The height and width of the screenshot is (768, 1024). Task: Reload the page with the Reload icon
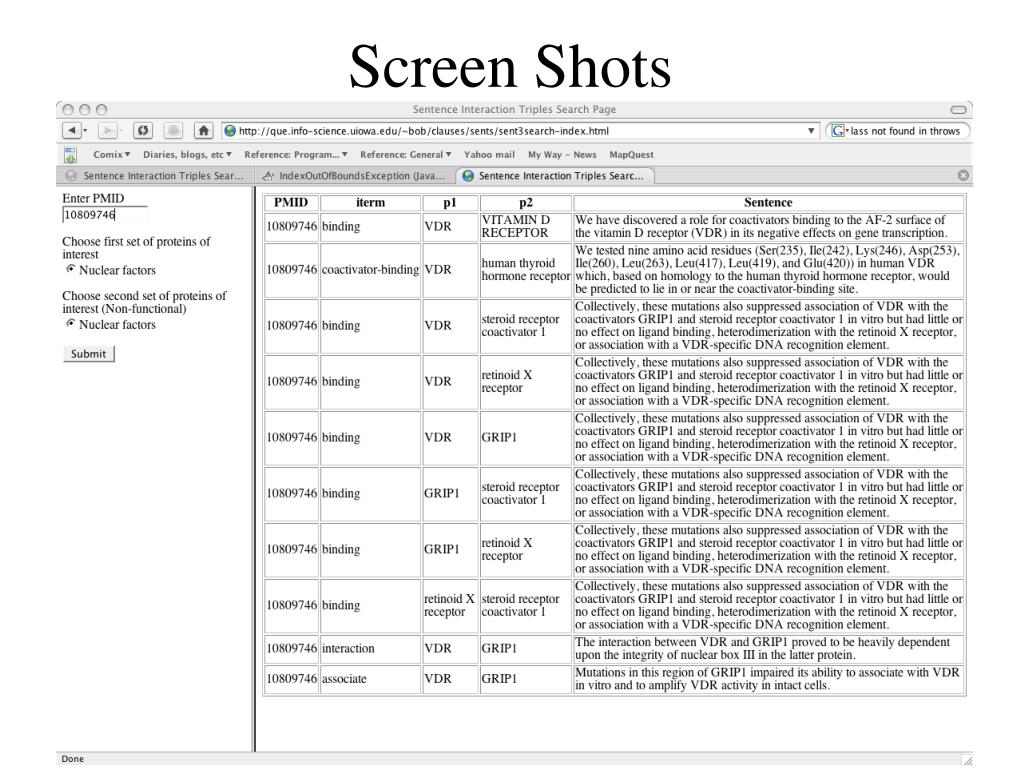click(x=142, y=131)
